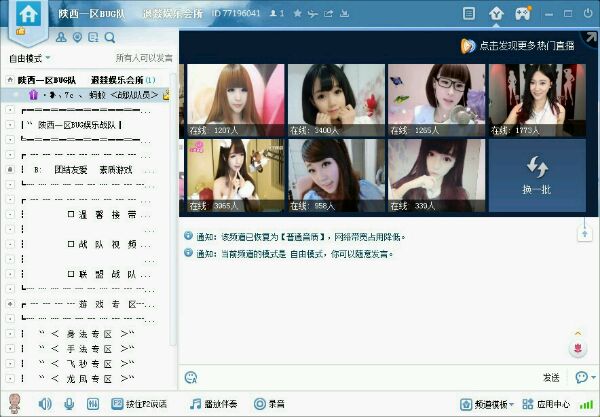600x417 pixels.
Task: Select channel 温馨接待
Action: 107,215
